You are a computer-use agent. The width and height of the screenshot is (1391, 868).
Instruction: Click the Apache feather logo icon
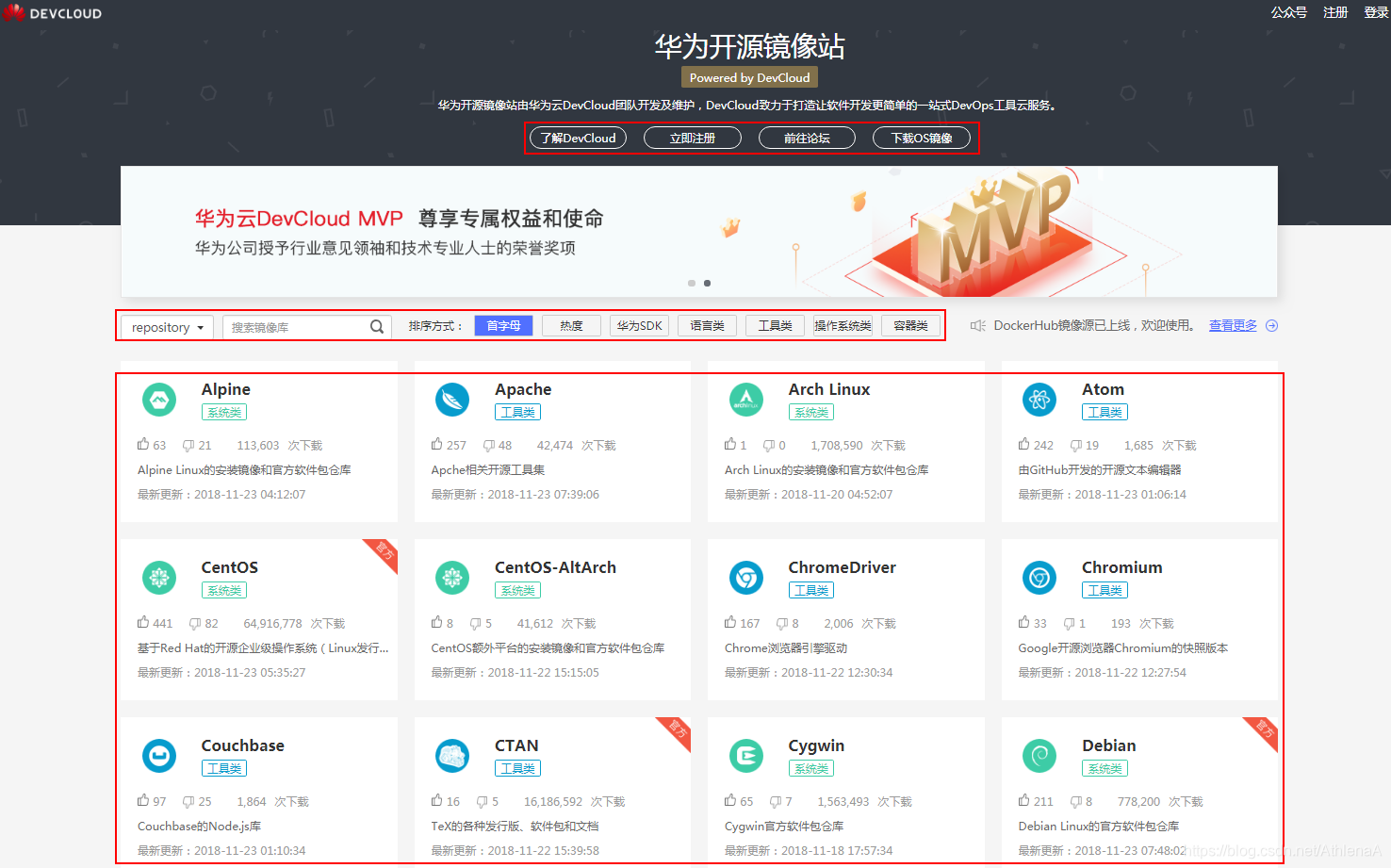point(452,400)
